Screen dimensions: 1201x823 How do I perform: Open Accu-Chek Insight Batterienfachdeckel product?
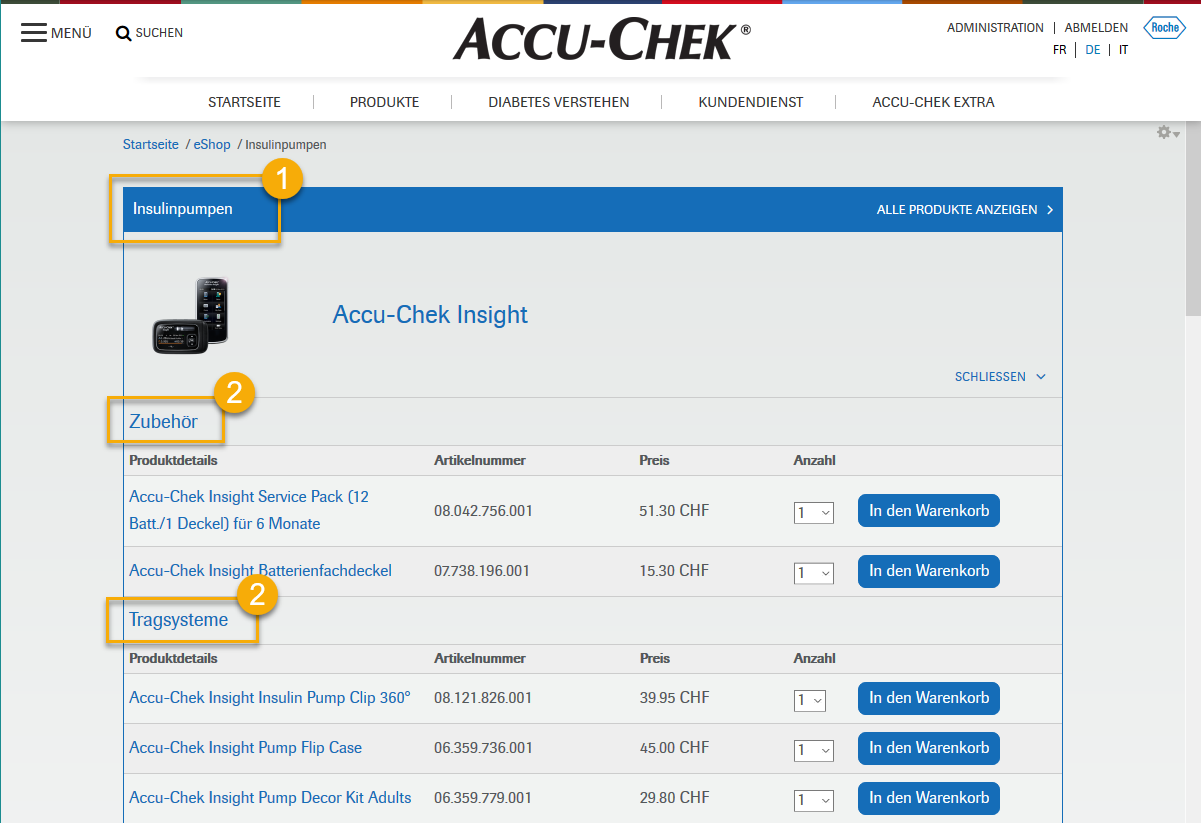pyautogui.click(x=260, y=571)
